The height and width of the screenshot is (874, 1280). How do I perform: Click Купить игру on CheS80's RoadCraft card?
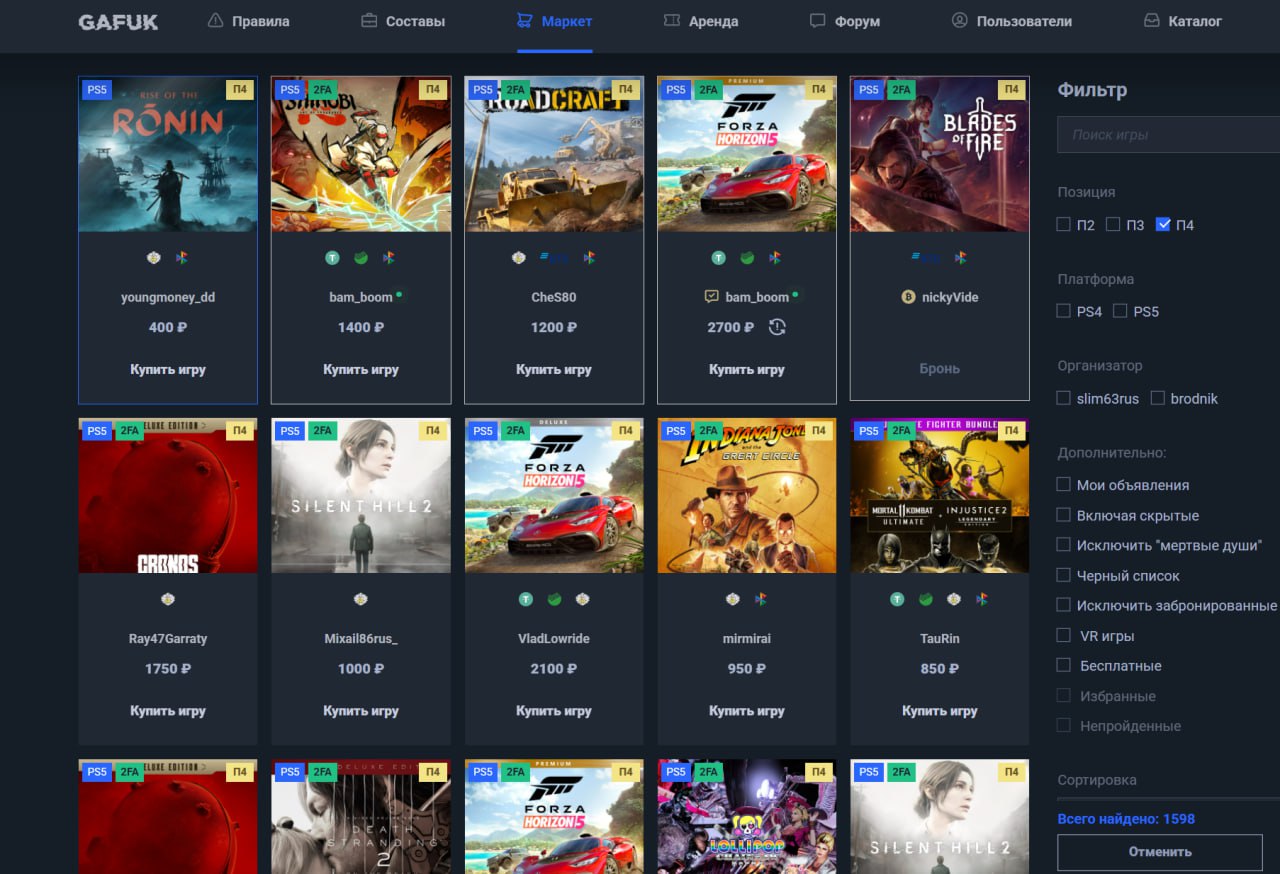(x=554, y=370)
